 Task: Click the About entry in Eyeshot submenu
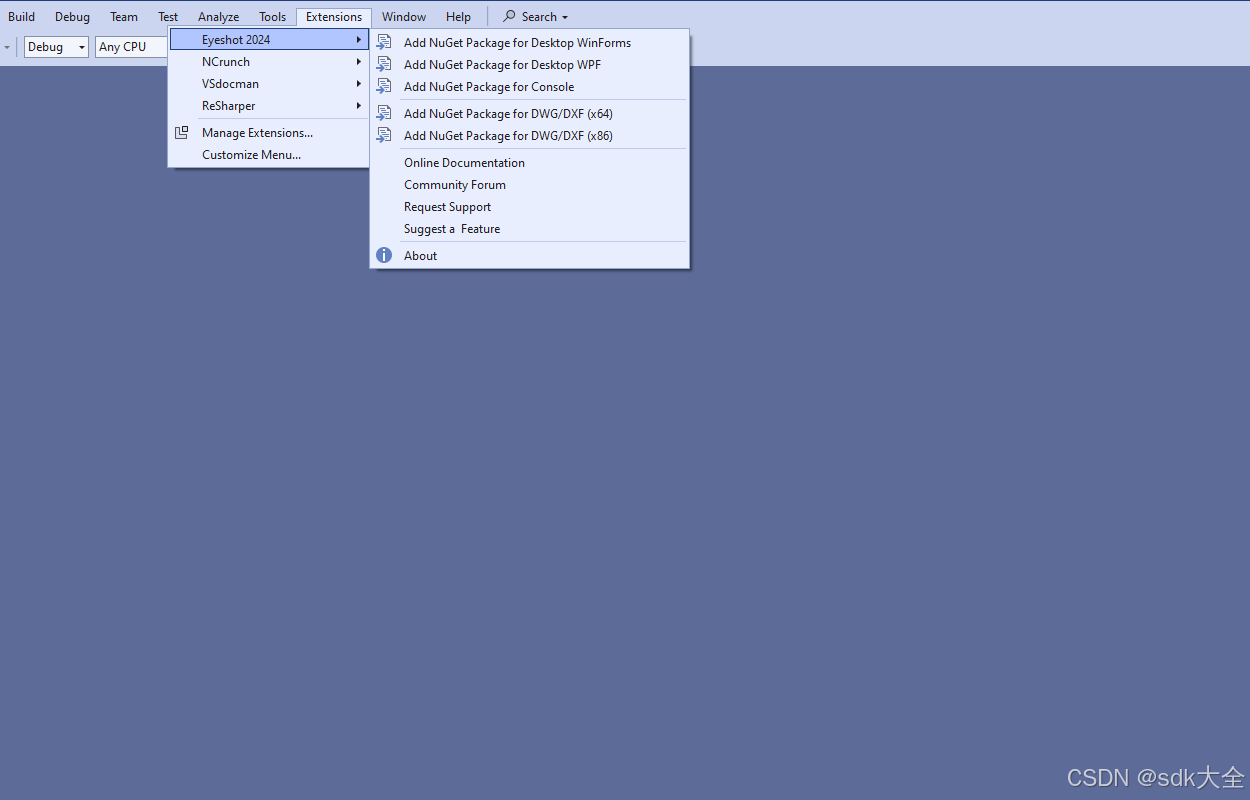530,255
